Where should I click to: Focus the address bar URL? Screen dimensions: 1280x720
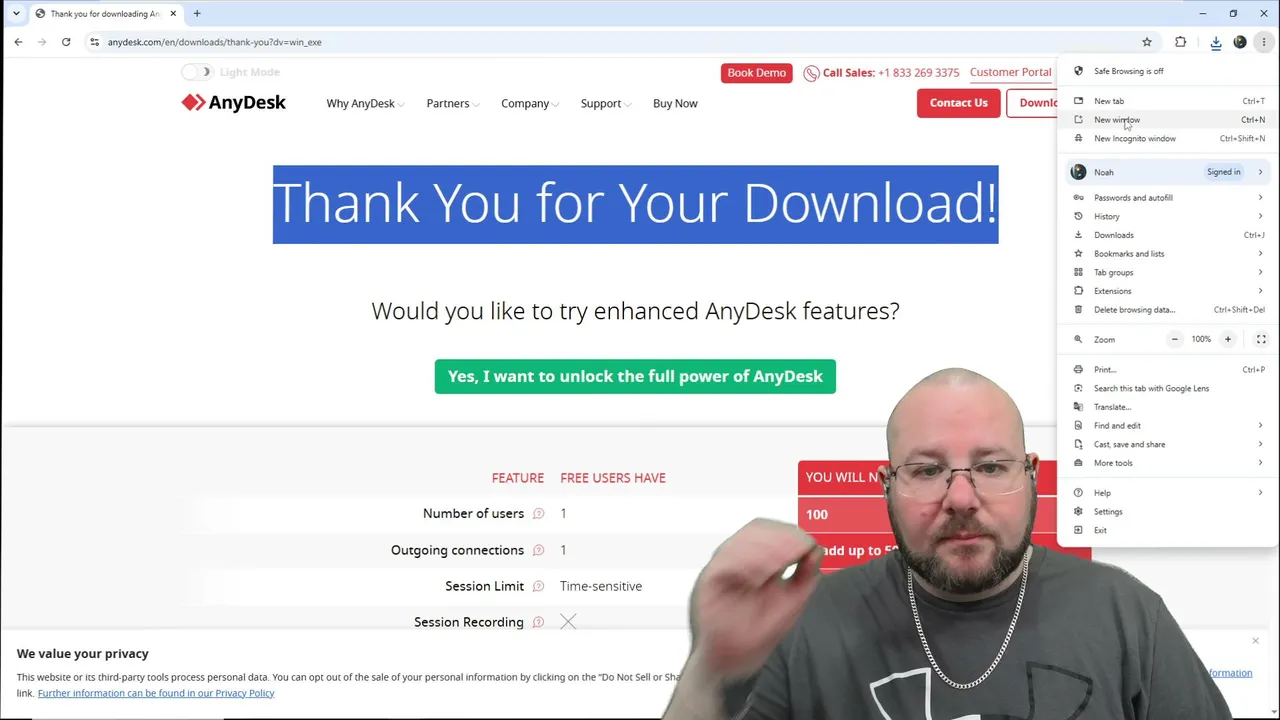click(214, 42)
